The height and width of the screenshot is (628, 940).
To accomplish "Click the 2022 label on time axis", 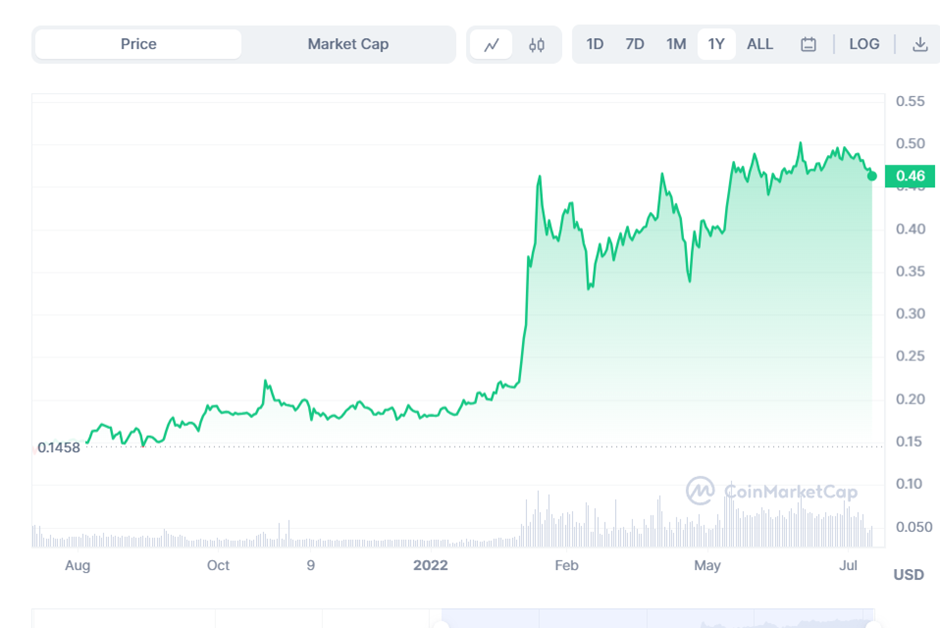I will coord(431,566).
